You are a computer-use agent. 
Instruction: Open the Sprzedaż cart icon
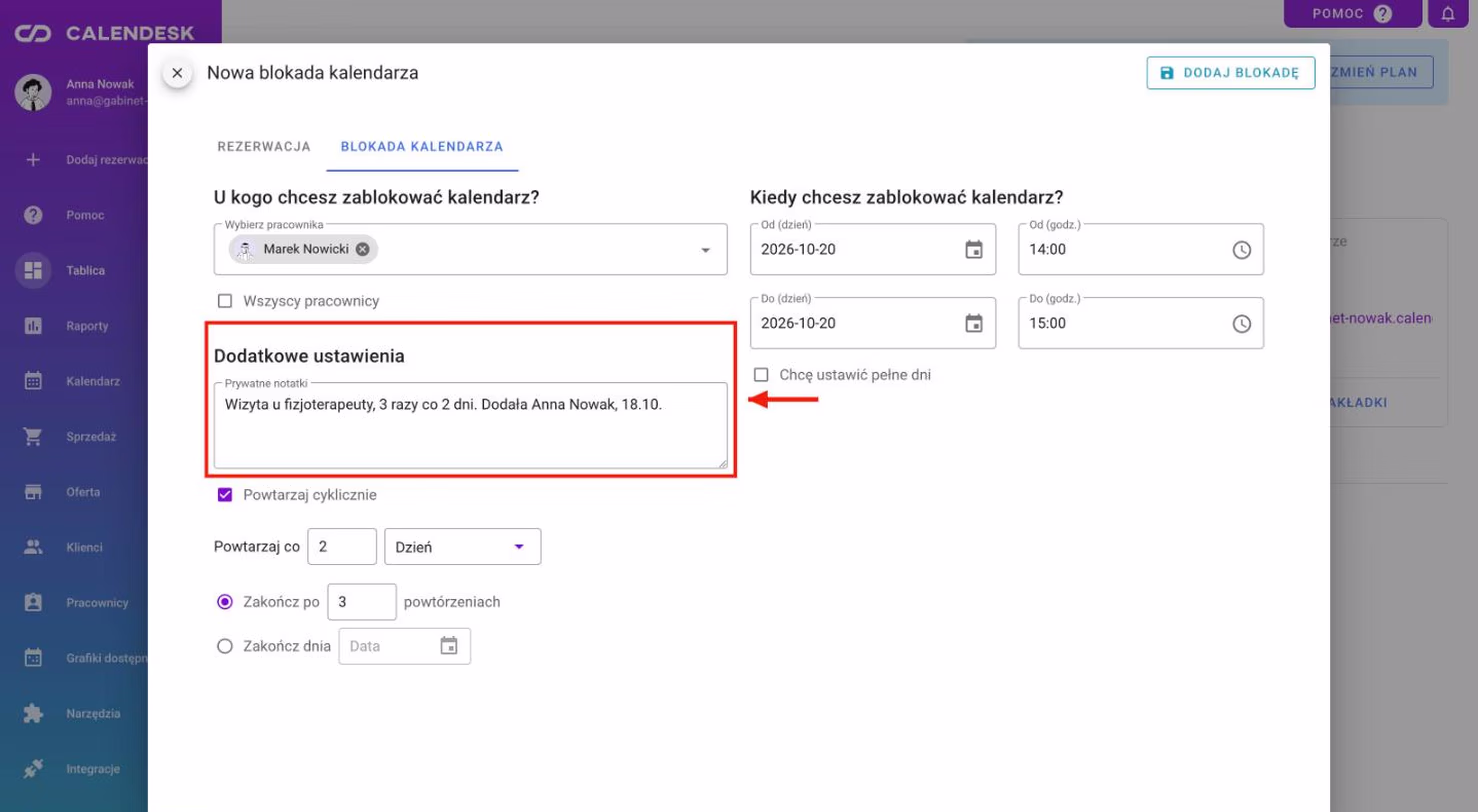click(x=33, y=436)
